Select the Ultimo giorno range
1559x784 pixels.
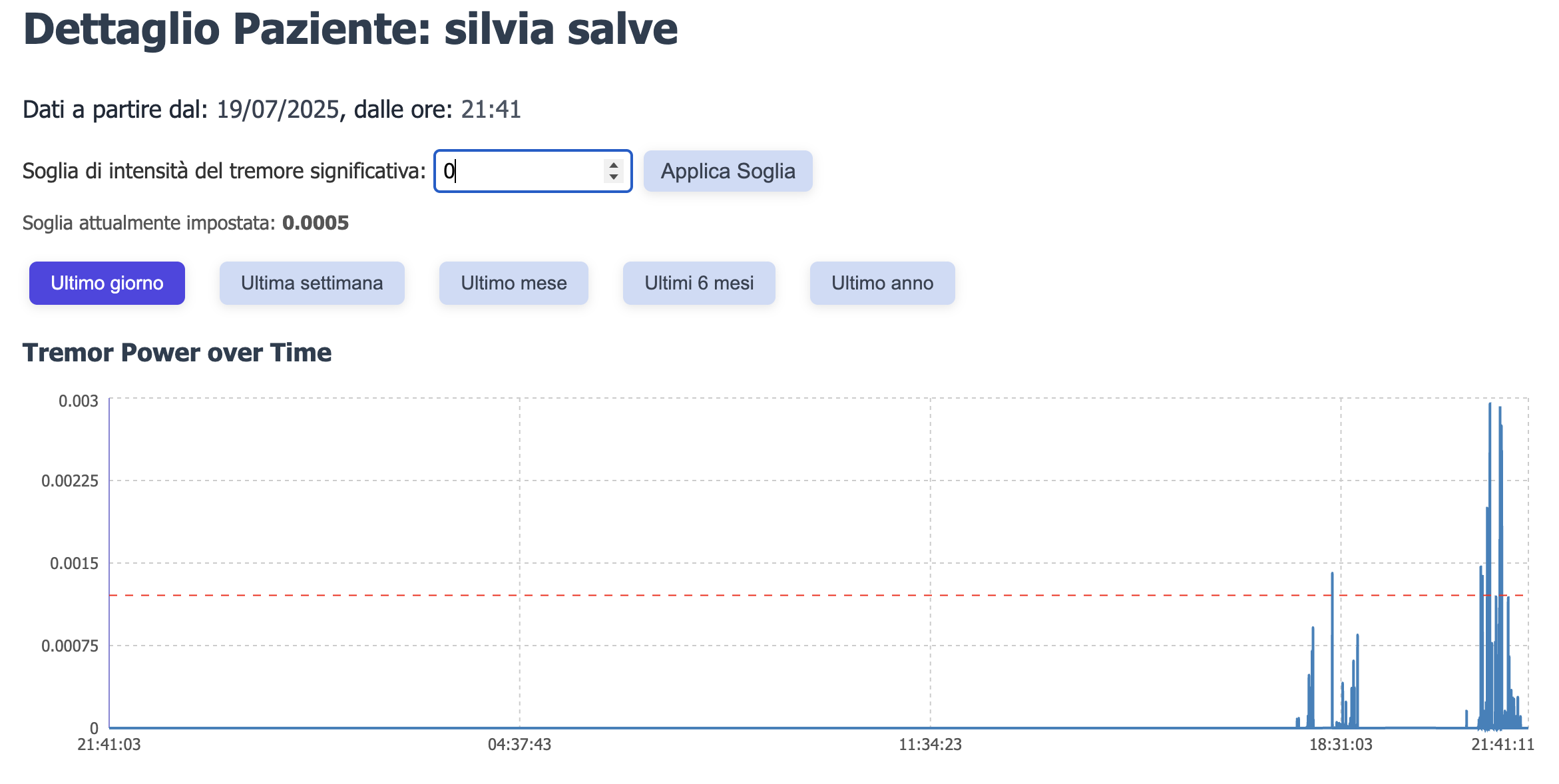tap(107, 283)
